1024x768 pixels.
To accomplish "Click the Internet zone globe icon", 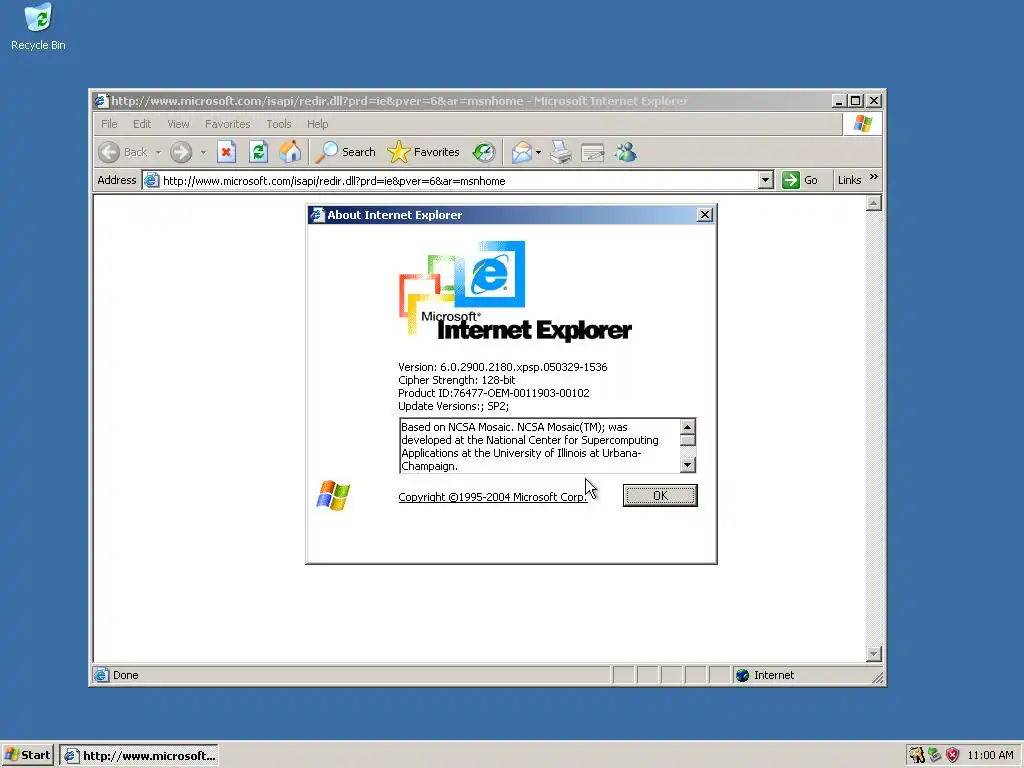I will 743,675.
